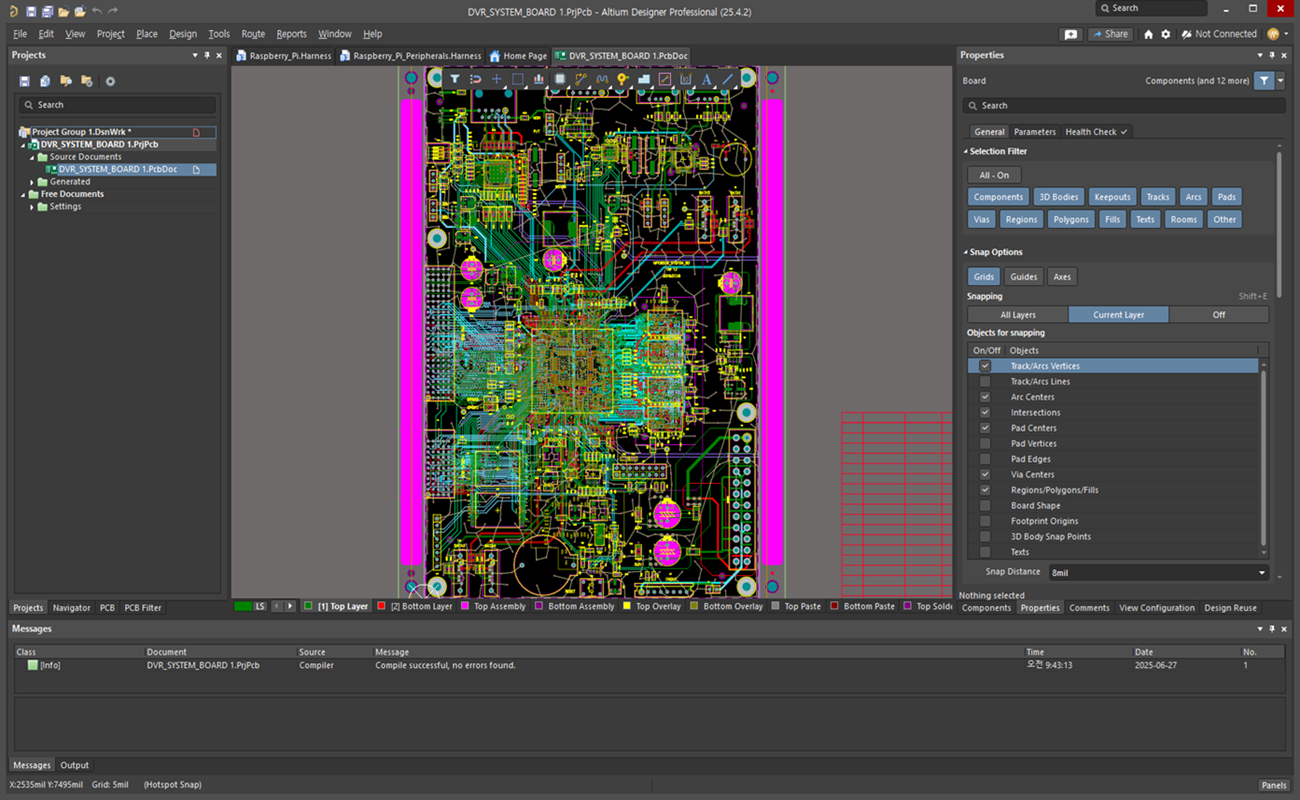Select the place component chip icon

point(560,79)
